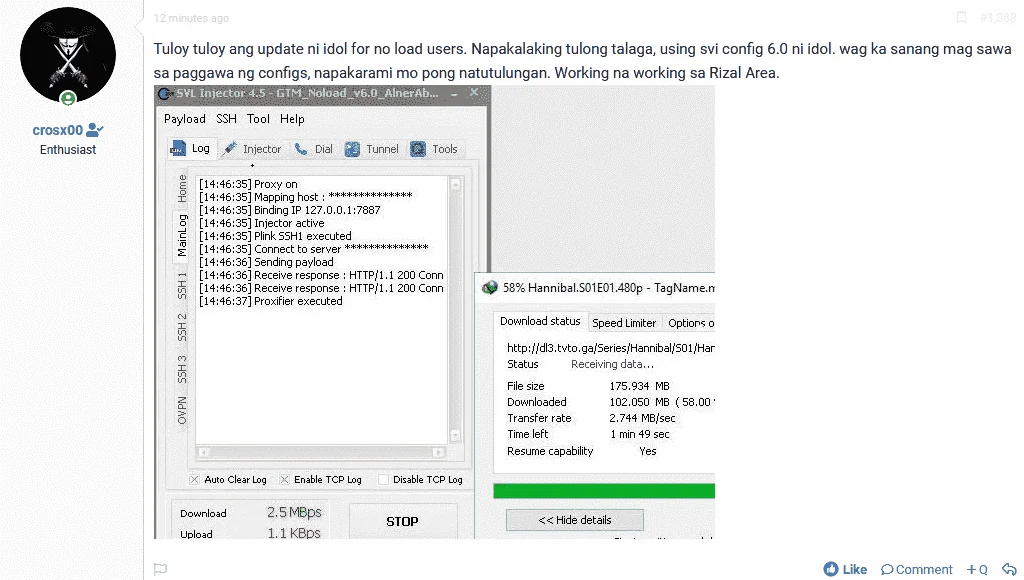Viewport: 1024px width, 580px height.
Task: Open the SSH menu in SVL Injector
Action: (226, 119)
